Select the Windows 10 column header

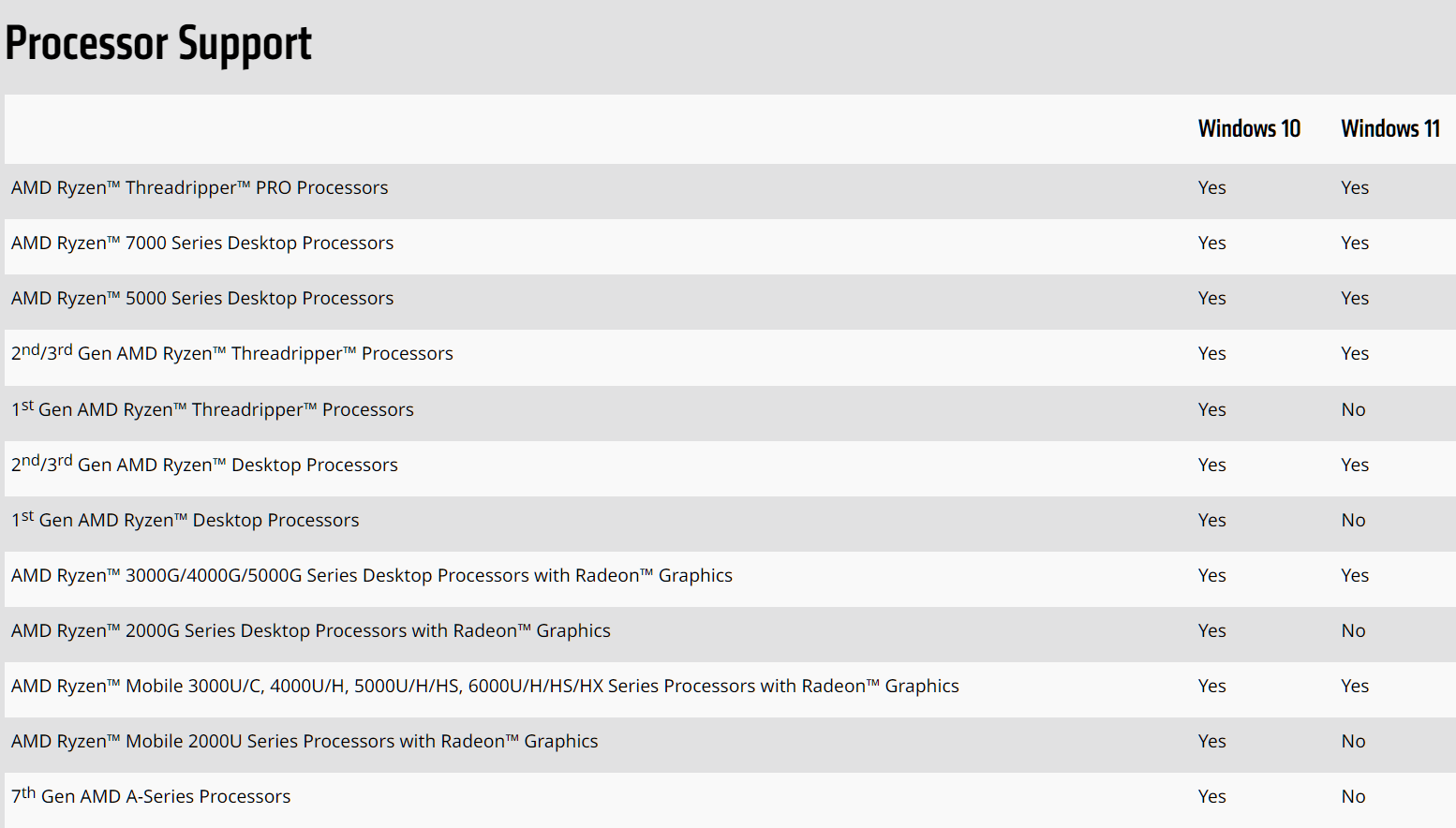click(1249, 128)
